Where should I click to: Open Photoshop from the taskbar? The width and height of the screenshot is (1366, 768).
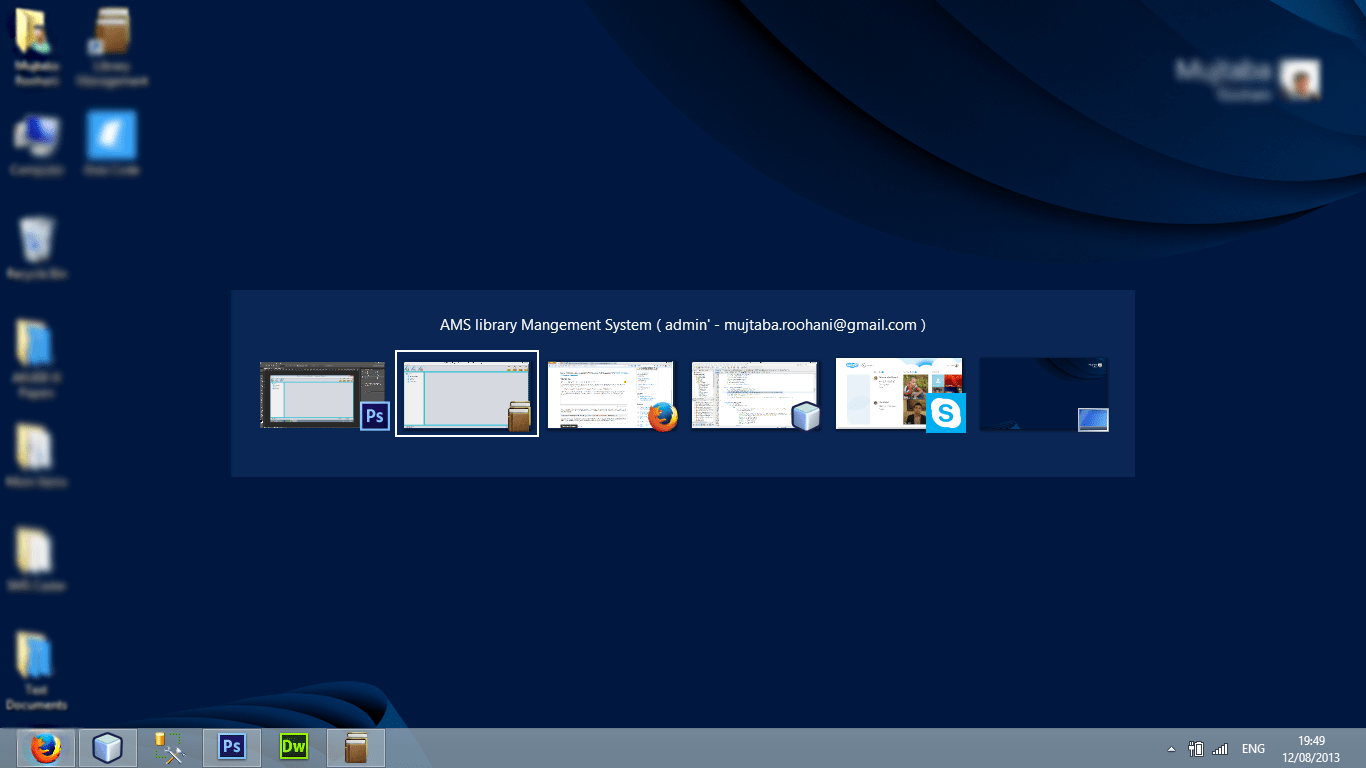tap(232, 748)
